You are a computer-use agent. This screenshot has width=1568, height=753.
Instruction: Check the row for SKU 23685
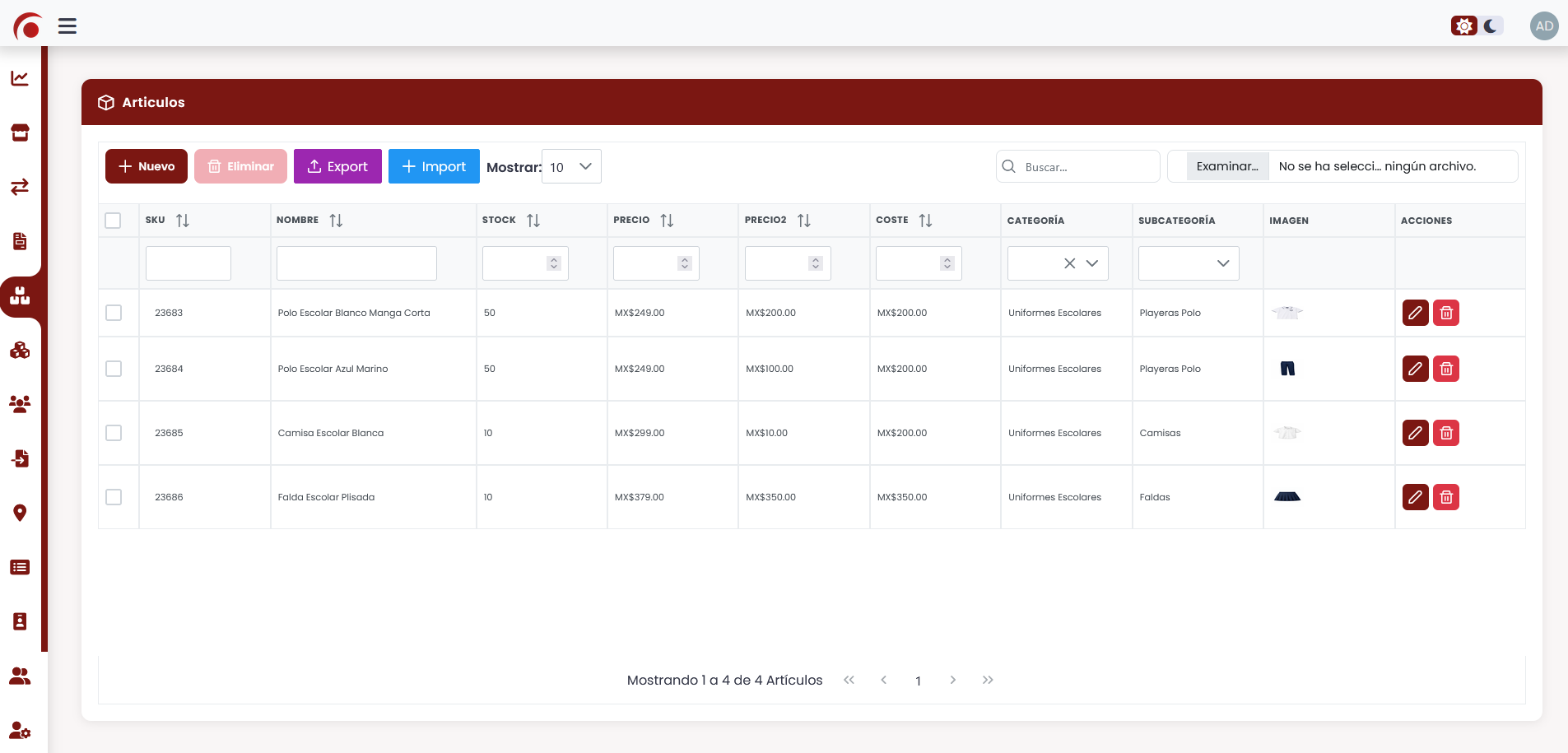click(x=114, y=433)
